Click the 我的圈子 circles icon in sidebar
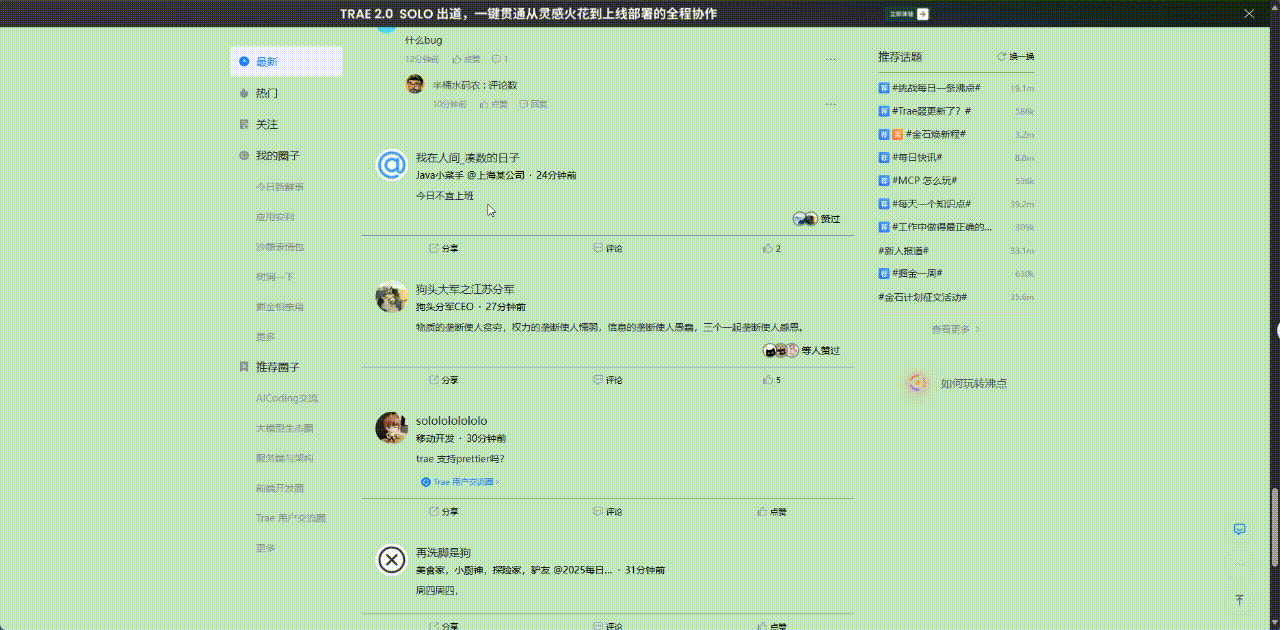1280x630 pixels. (x=243, y=156)
